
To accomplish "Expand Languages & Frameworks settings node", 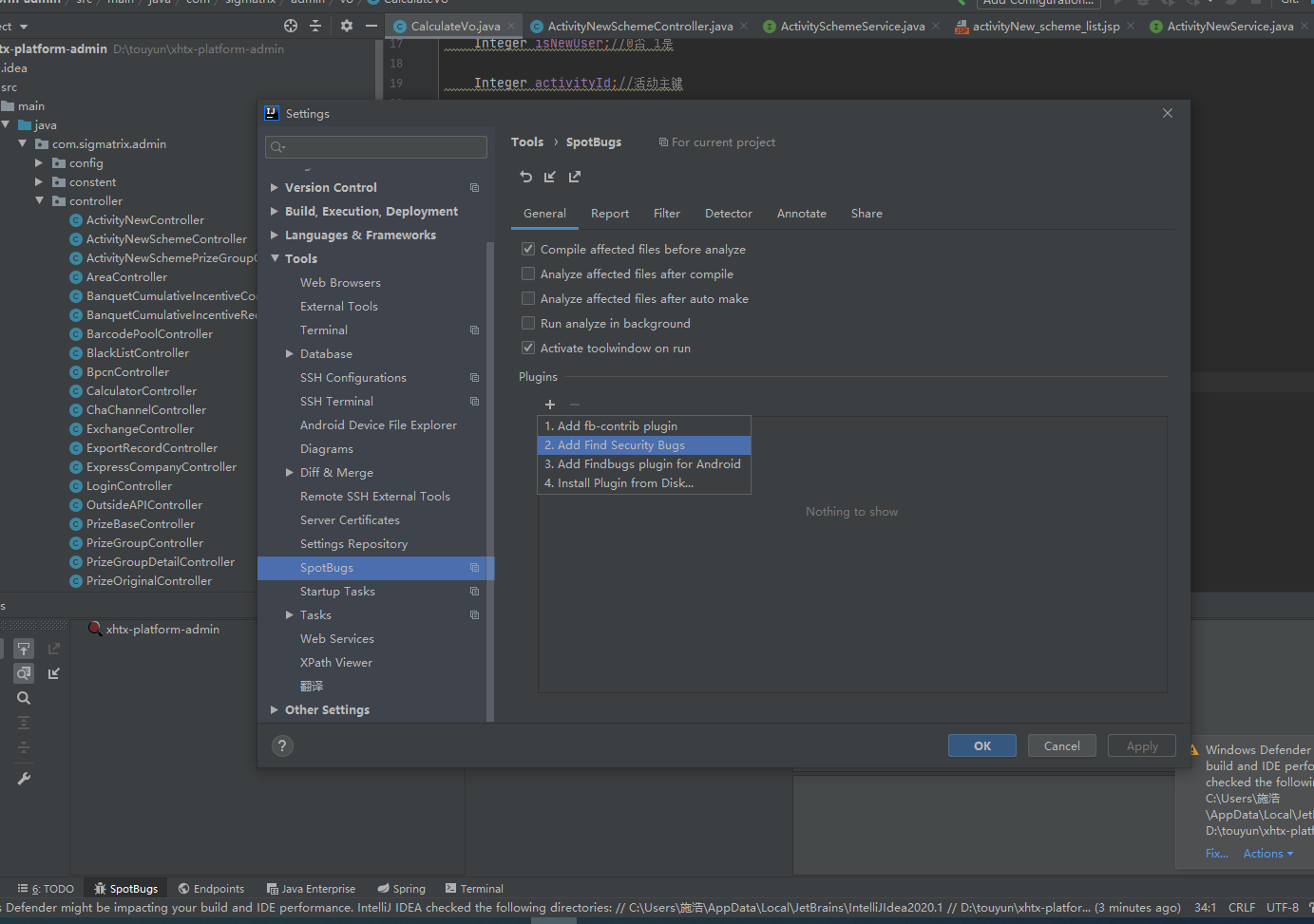I will 275,236.
